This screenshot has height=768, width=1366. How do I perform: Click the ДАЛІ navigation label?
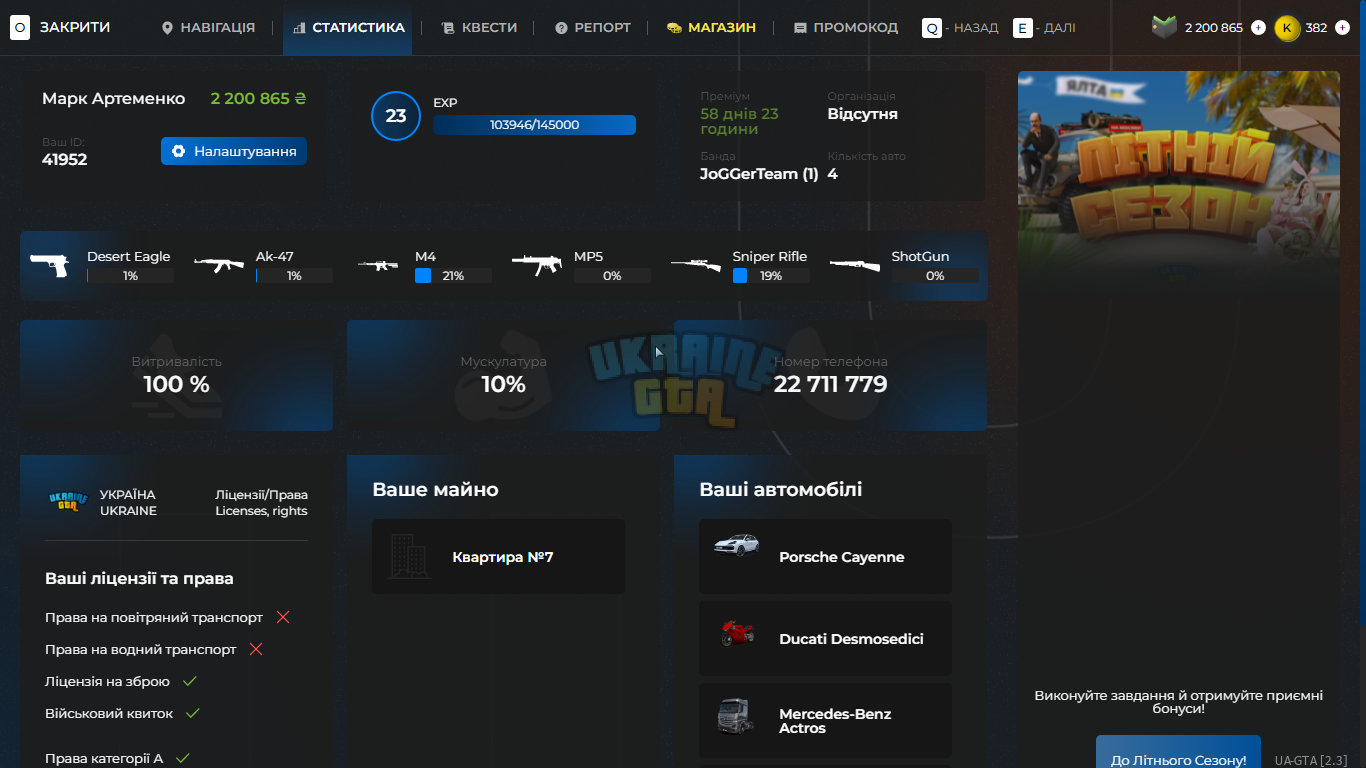[x=1060, y=28]
